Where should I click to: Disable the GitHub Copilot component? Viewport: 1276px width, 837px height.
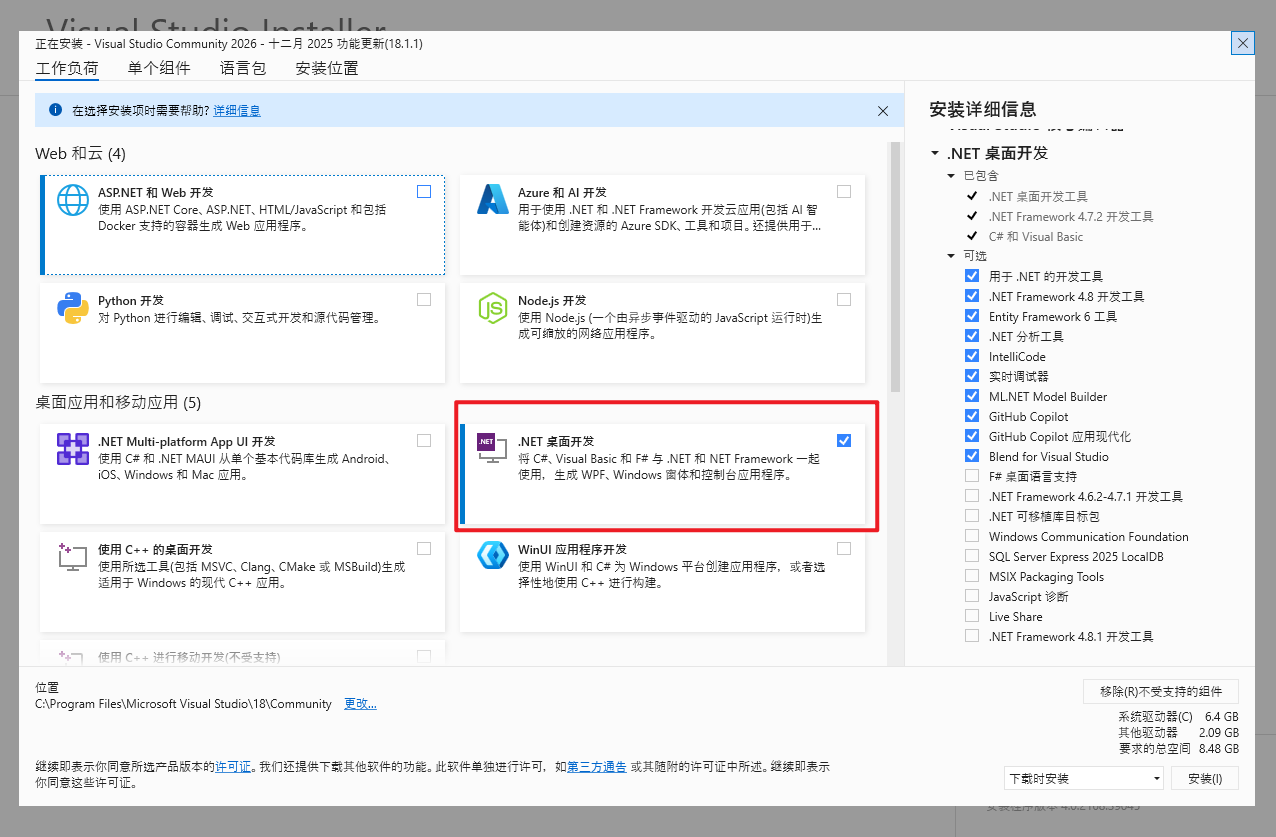coord(972,416)
